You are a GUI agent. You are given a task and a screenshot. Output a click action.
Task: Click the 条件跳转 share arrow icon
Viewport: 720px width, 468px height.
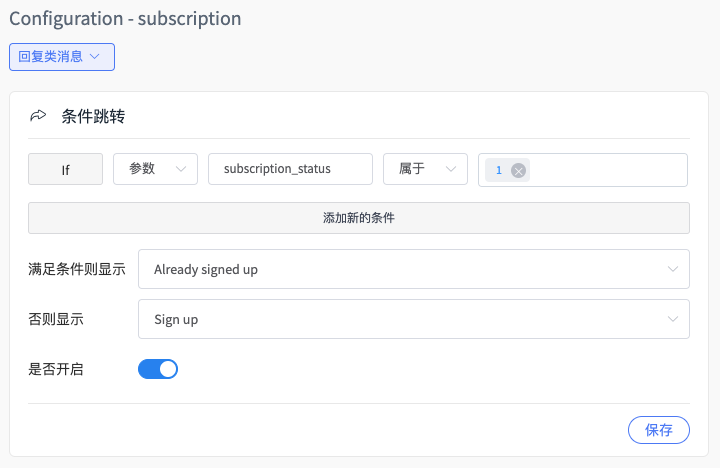click(38, 116)
